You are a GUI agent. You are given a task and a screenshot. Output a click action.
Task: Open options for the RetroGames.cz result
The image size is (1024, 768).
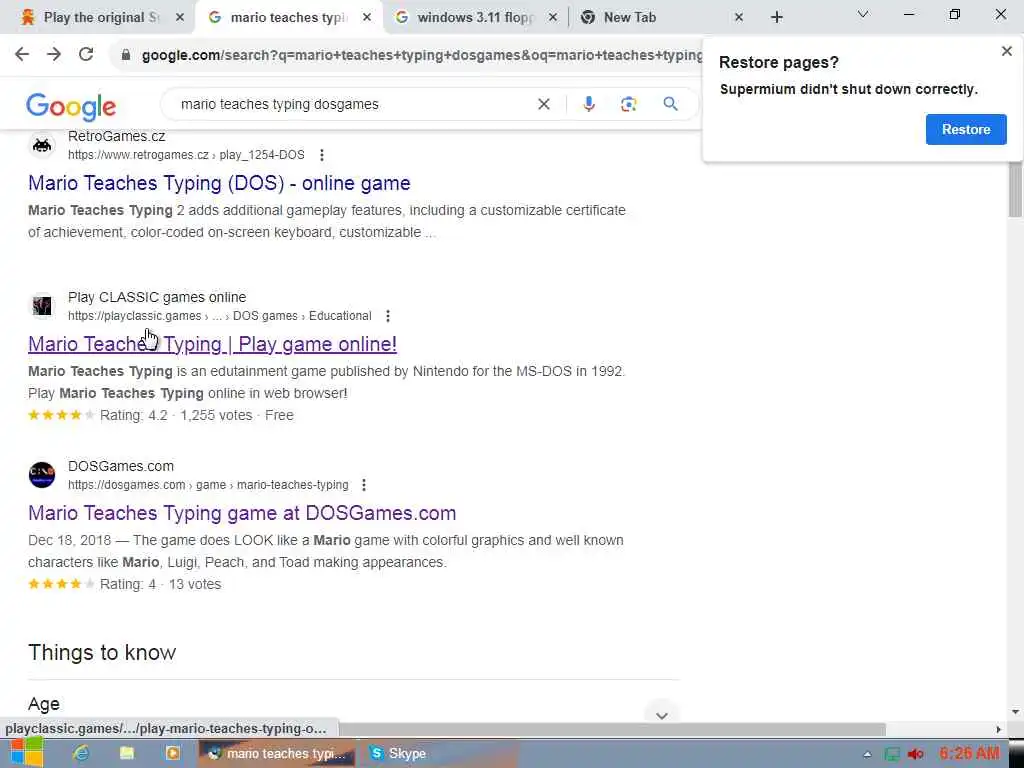tap(321, 155)
